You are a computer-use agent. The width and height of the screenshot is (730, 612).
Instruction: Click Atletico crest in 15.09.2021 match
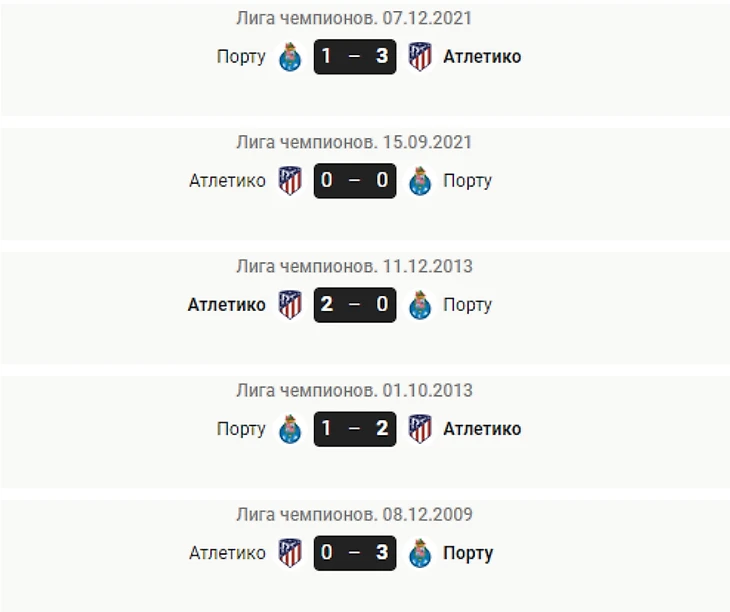(290, 181)
